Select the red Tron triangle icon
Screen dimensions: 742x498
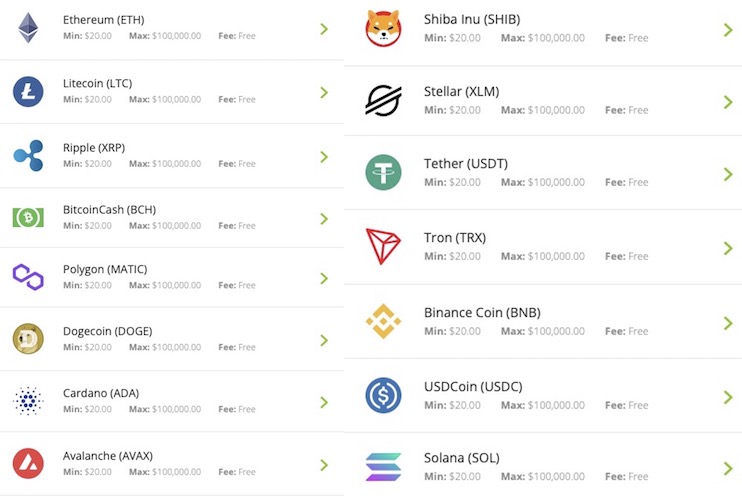click(x=383, y=246)
